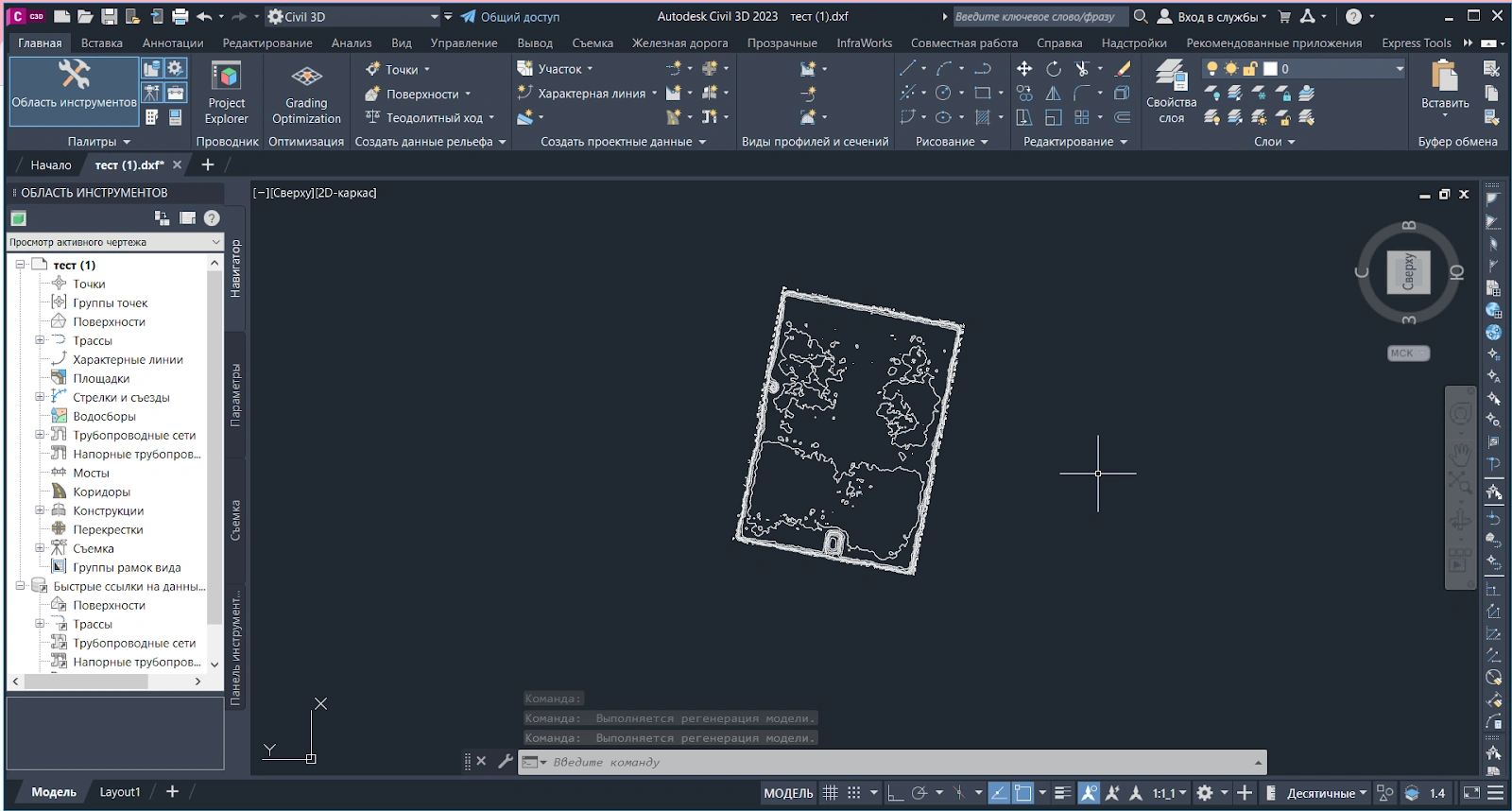Click the Свойства слоя layer properties icon

[x=1171, y=91]
